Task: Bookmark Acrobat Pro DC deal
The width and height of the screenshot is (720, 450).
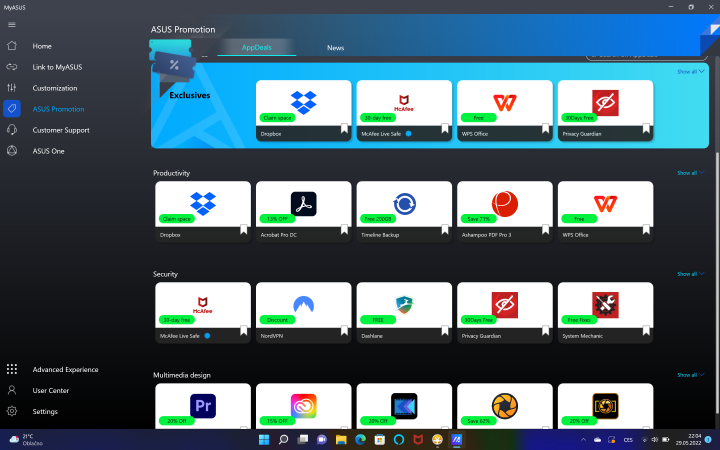Action: click(x=344, y=230)
